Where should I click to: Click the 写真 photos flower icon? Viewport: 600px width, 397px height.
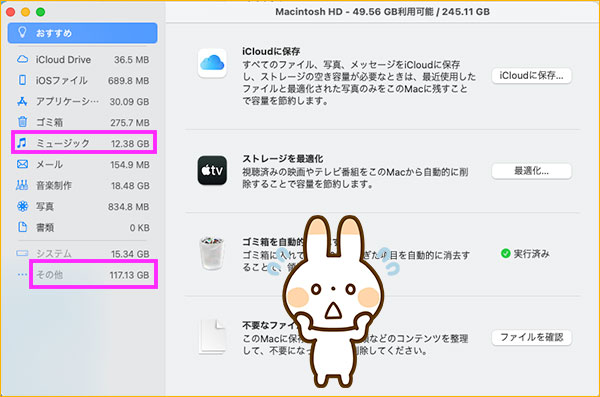click(x=23, y=206)
